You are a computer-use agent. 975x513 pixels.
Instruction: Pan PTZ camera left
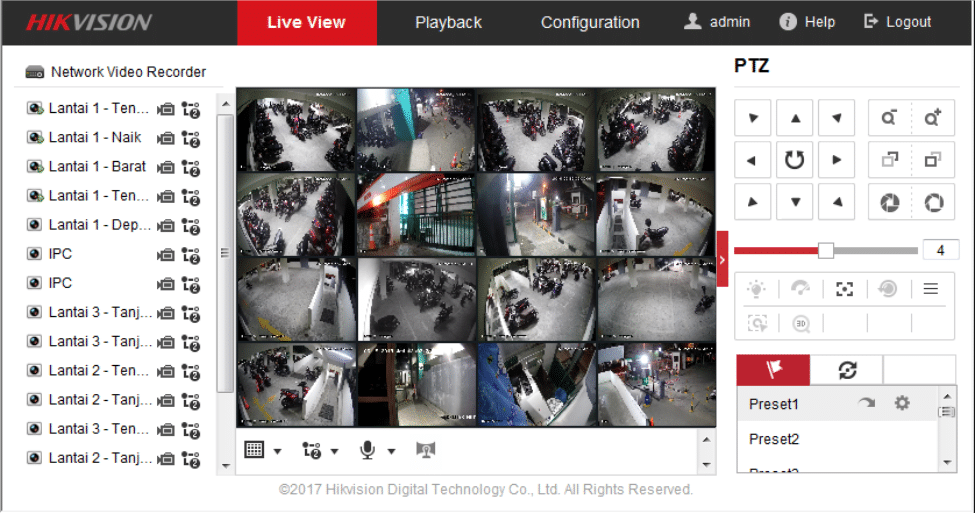(x=752, y=160)
